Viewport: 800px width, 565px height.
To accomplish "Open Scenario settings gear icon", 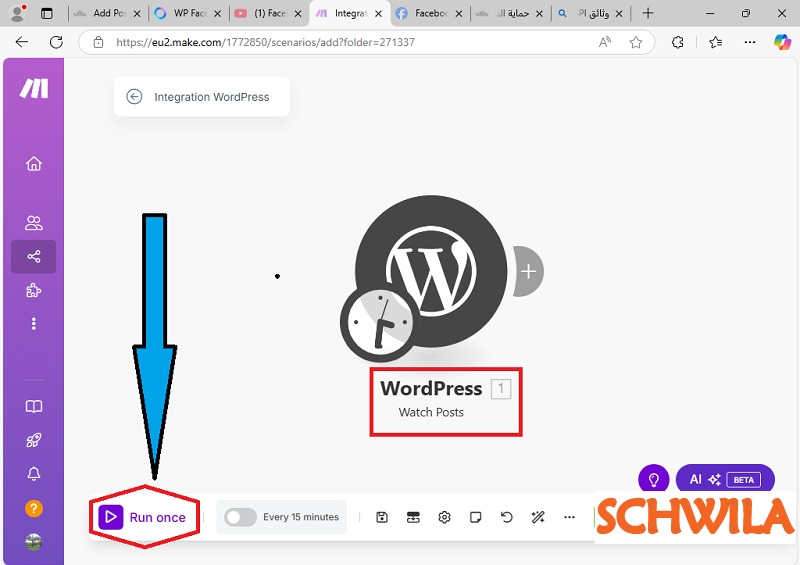I will 444,518.
